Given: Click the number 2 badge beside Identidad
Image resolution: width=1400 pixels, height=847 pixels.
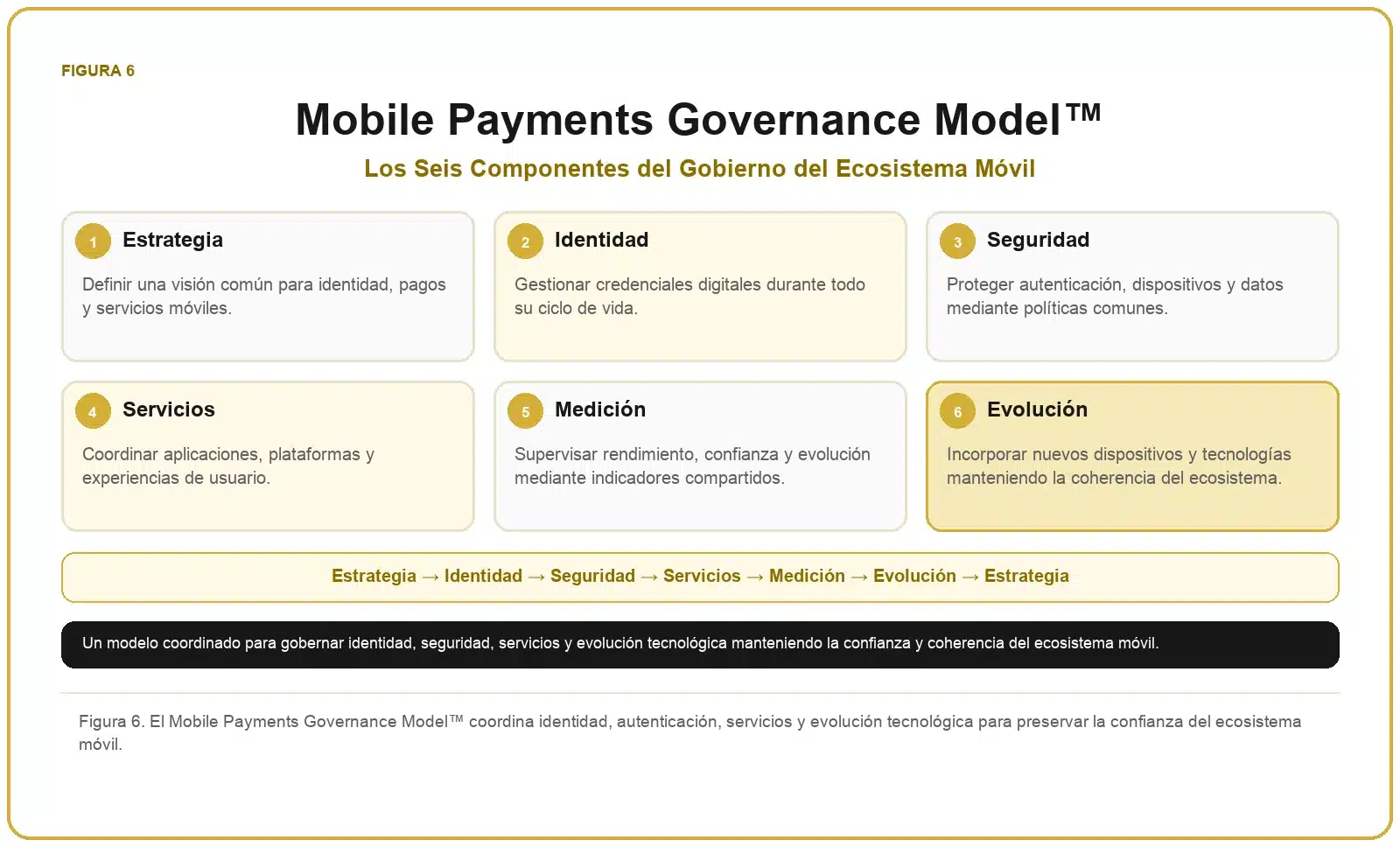Looking at the screenshot, I should pos(525,241).
